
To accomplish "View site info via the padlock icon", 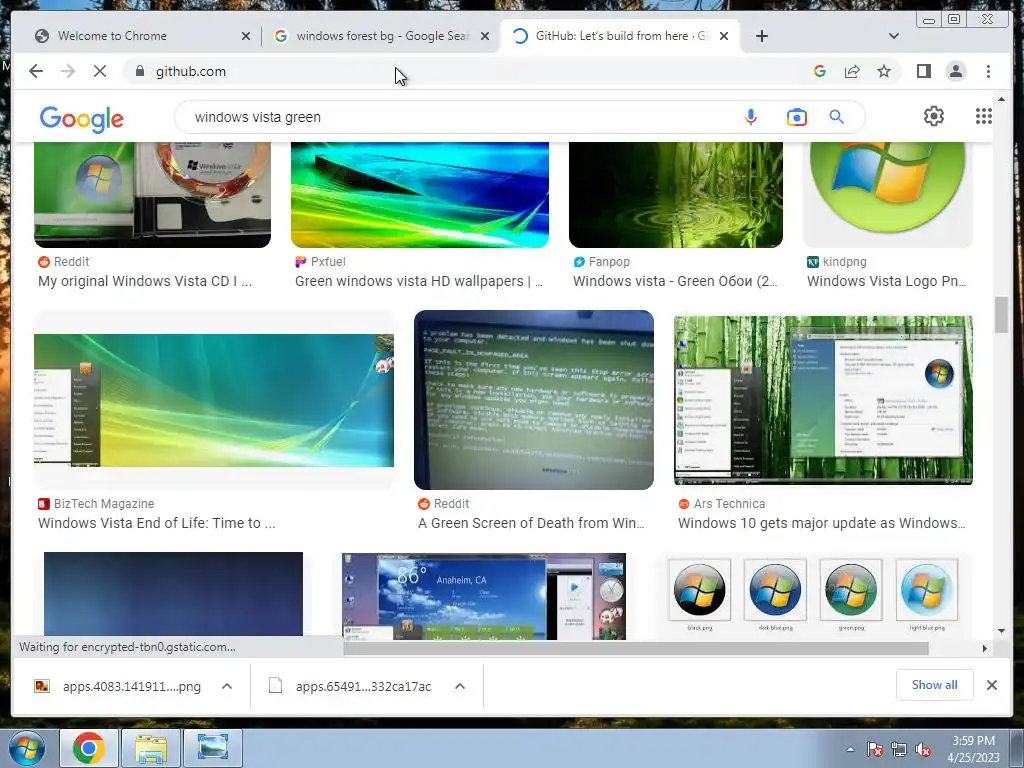I will [x=140, y=71].
